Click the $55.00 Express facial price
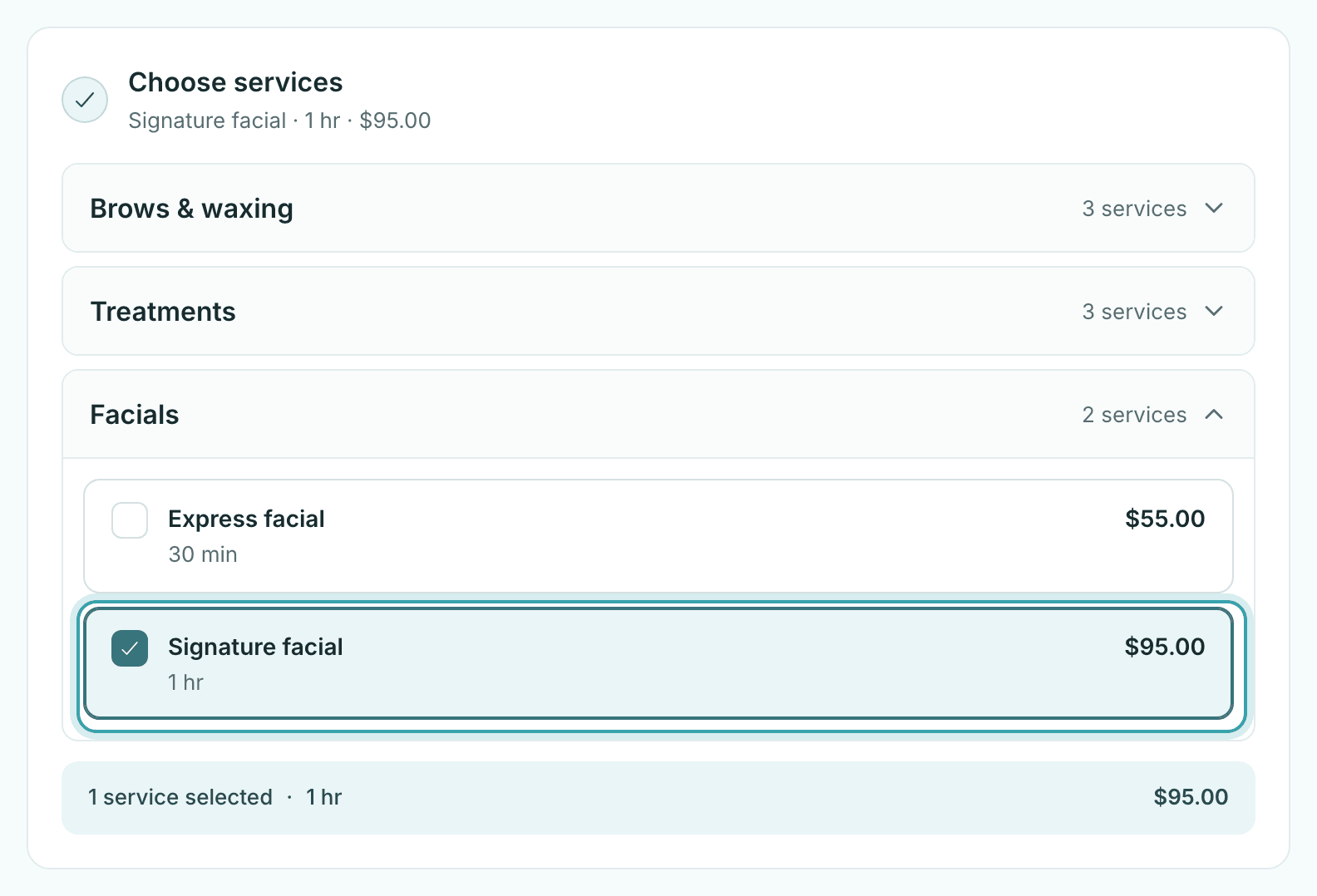This screenshot has height=896, width=1317. tap(1165, 519)
